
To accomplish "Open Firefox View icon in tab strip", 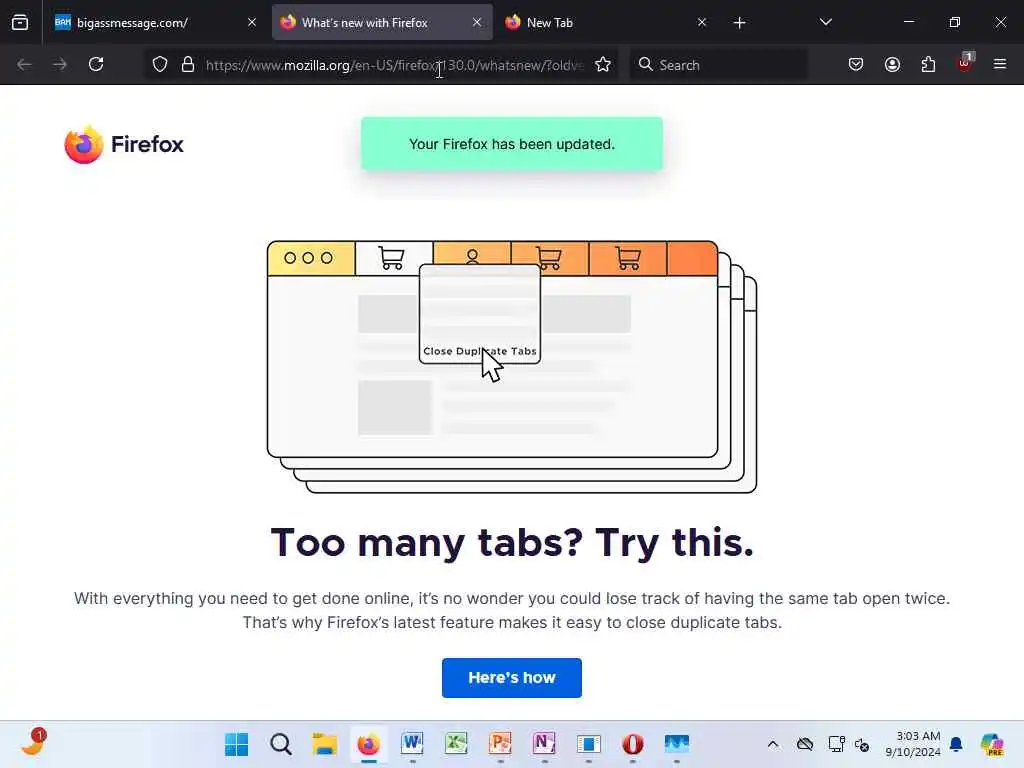I will click(x=20, y=23).
